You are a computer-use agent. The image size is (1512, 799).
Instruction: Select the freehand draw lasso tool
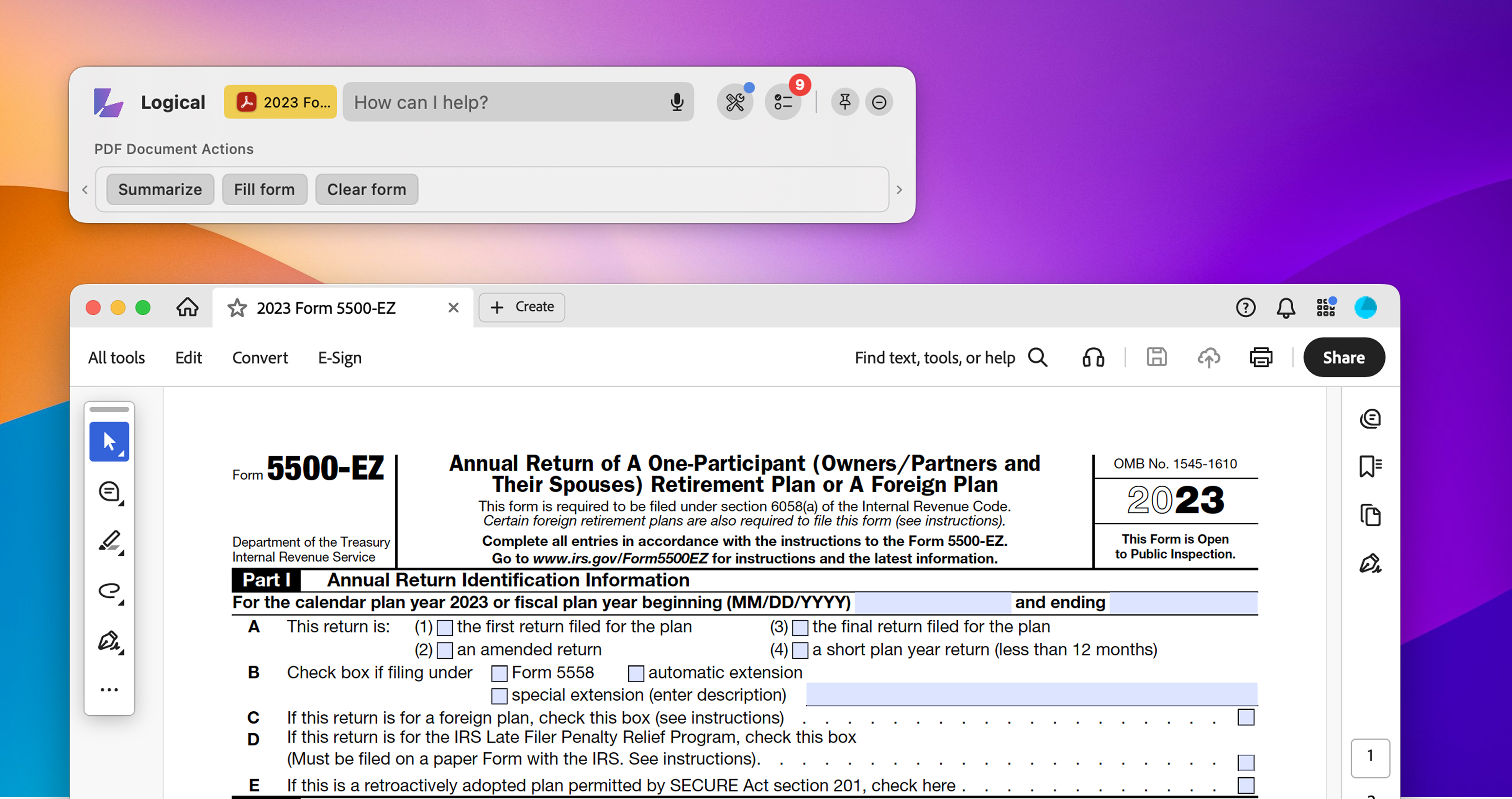[109, 591]
